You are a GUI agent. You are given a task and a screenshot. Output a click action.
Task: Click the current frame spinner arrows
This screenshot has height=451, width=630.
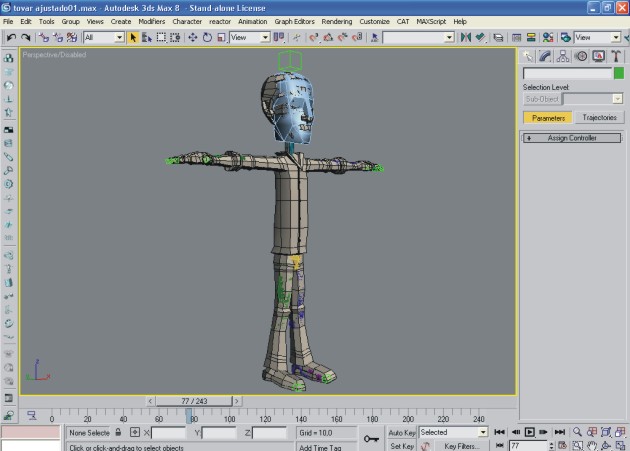551,445
